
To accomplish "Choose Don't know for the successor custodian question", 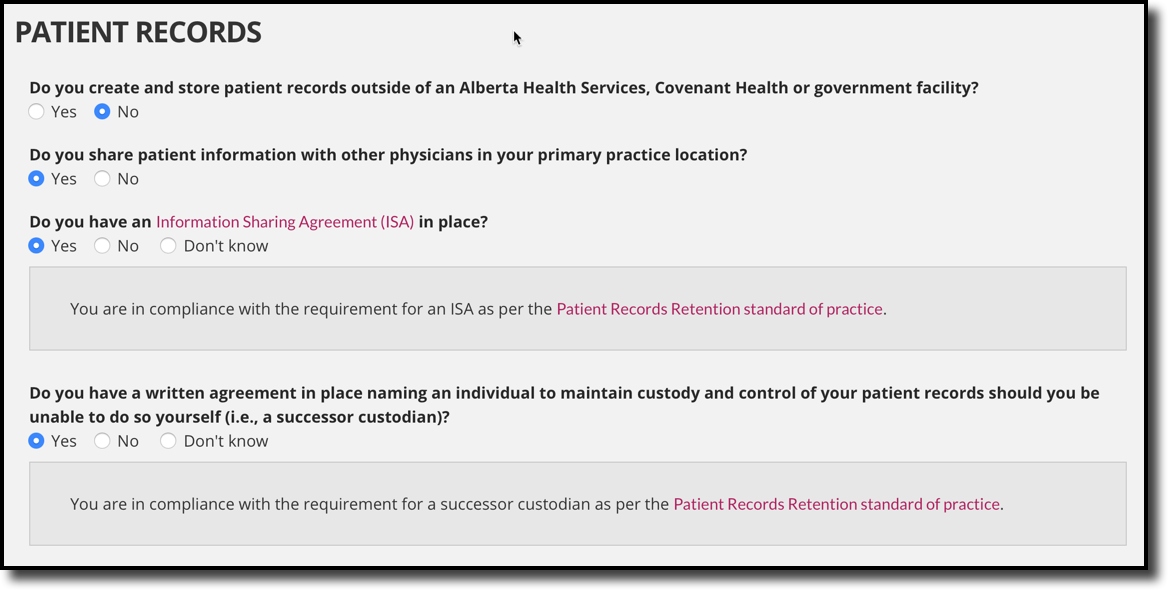I will pyautogui.click(x=168, y=440).
